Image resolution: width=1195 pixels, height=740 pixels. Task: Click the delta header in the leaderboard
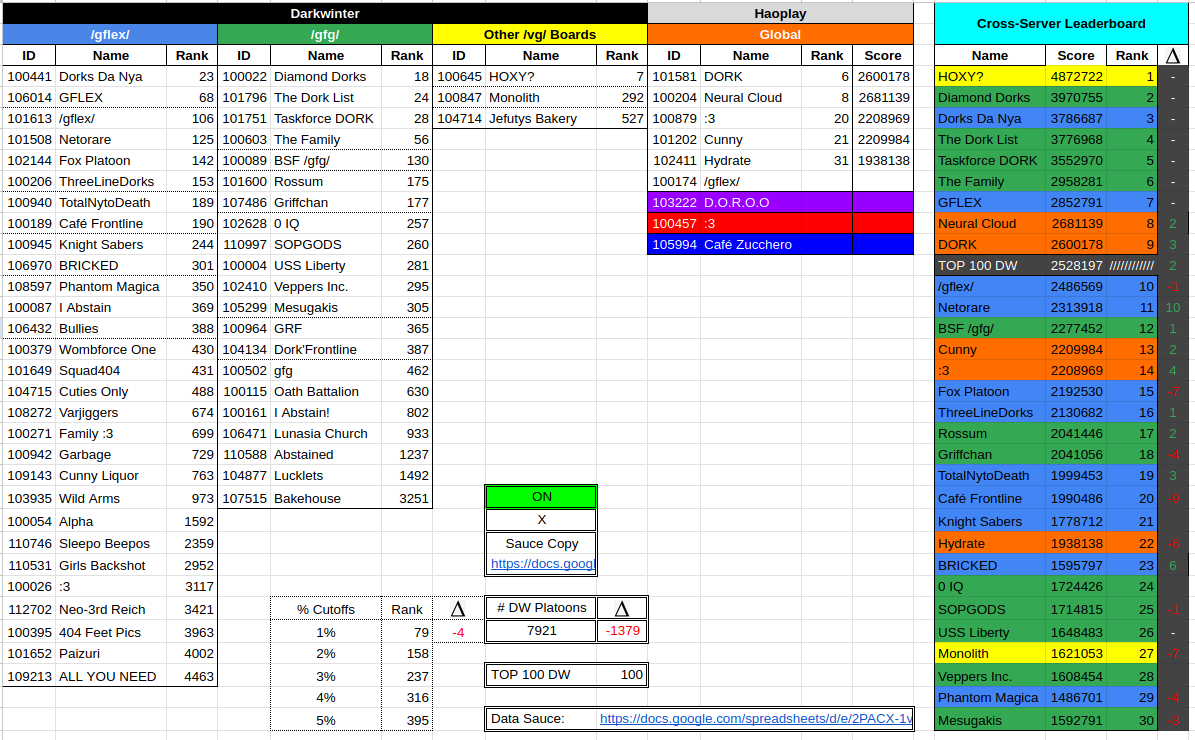(x=1172, y=56)
